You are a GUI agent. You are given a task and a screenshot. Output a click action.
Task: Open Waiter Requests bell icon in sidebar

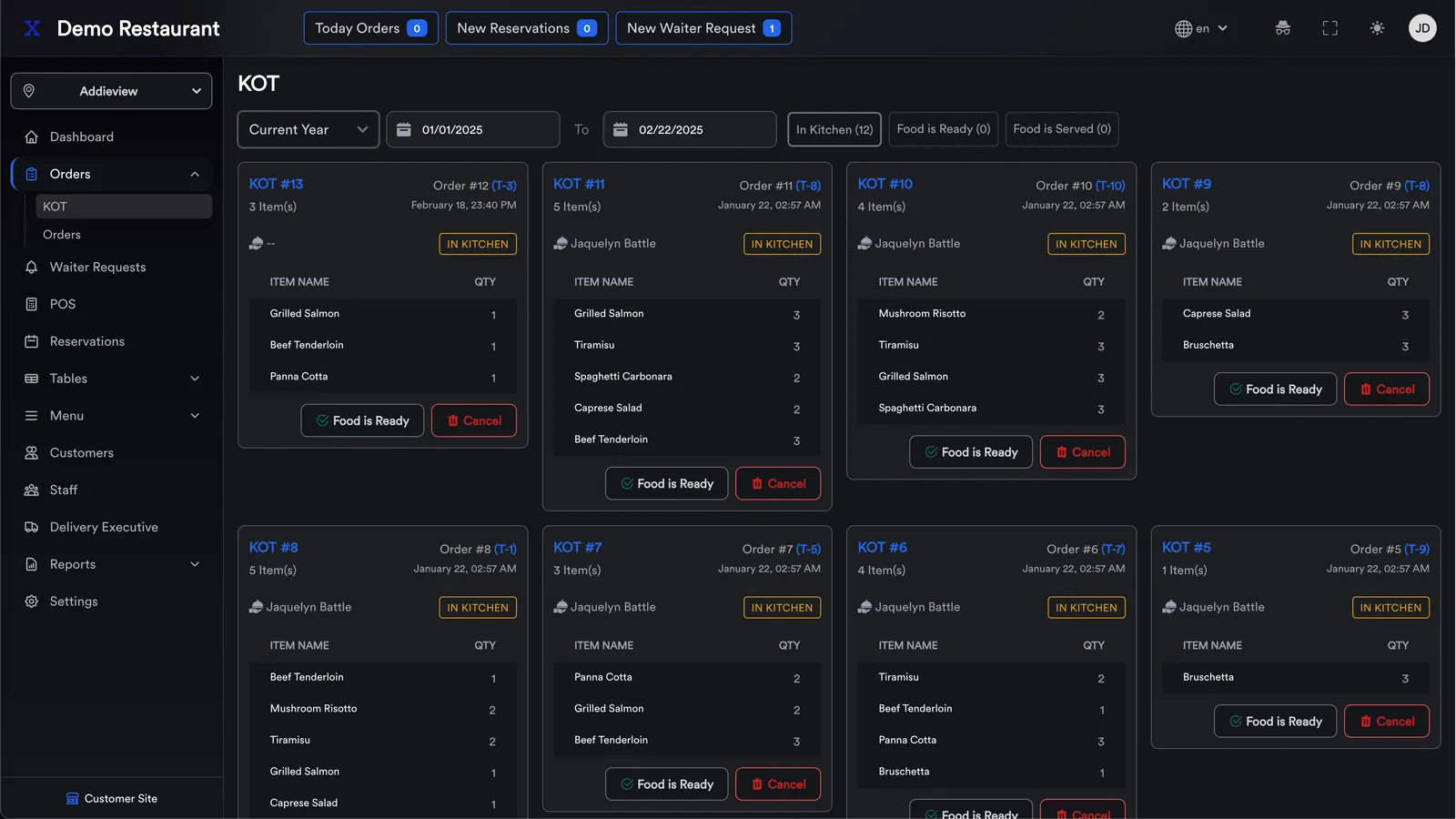click(32, 268)
